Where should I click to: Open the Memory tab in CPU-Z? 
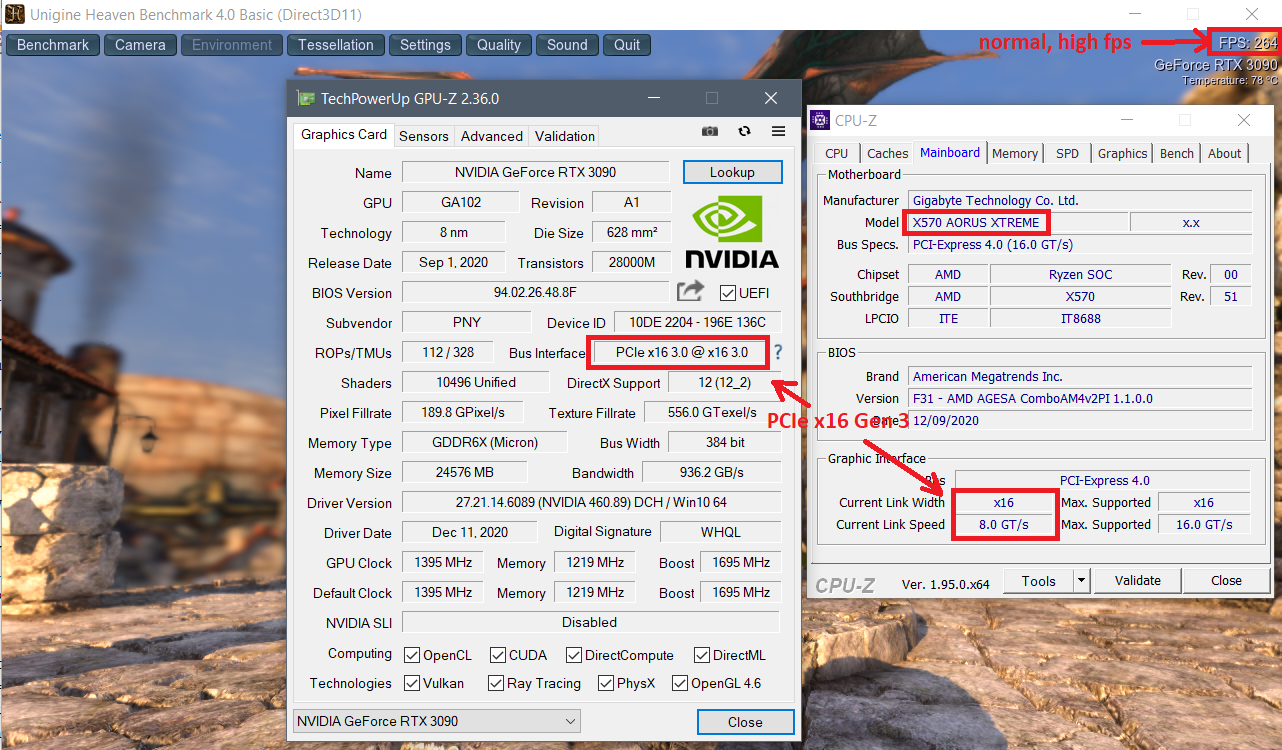coord(1014,153)
